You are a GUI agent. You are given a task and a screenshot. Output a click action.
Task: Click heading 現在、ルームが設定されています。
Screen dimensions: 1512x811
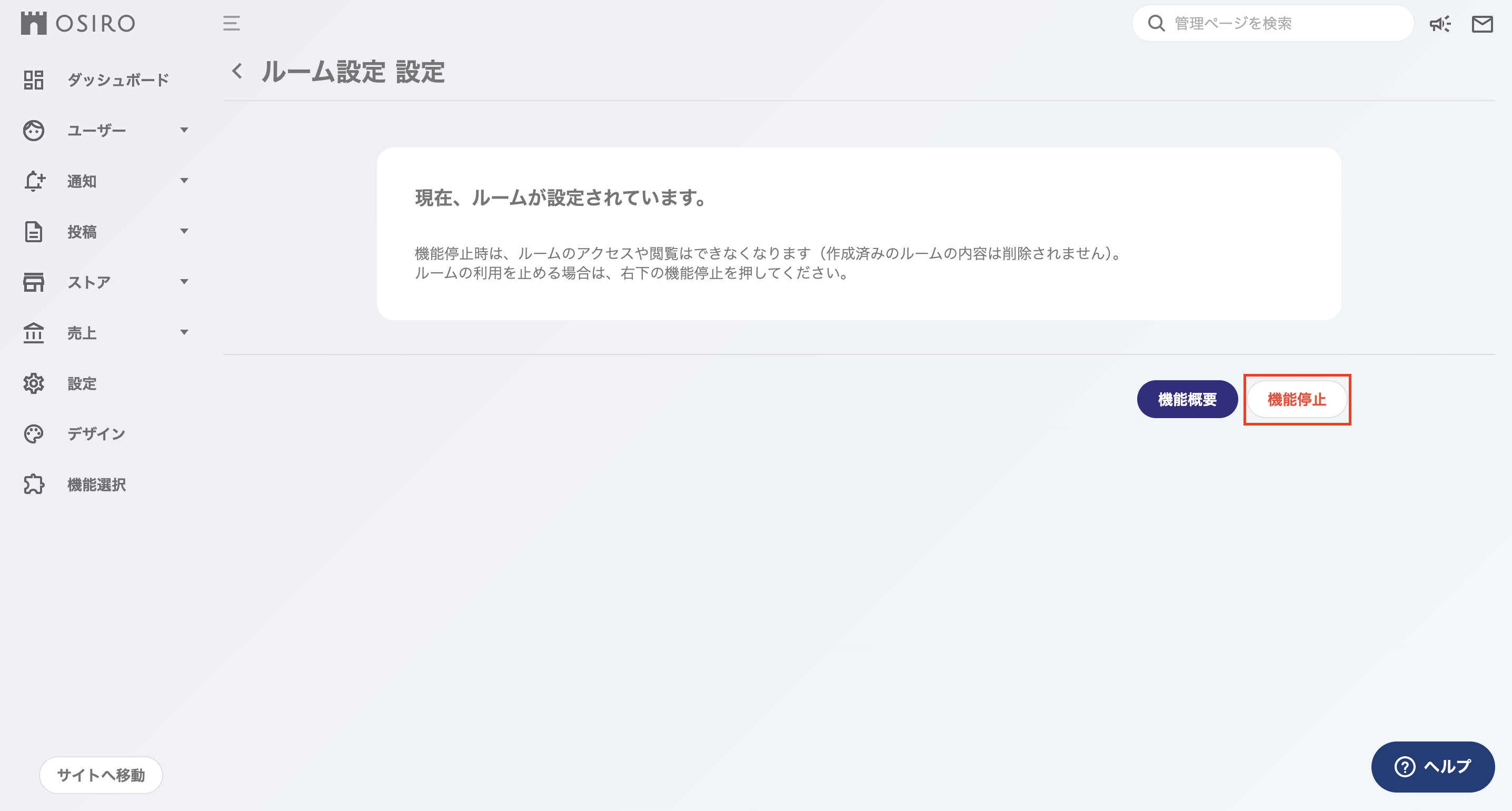click(562, 197)
